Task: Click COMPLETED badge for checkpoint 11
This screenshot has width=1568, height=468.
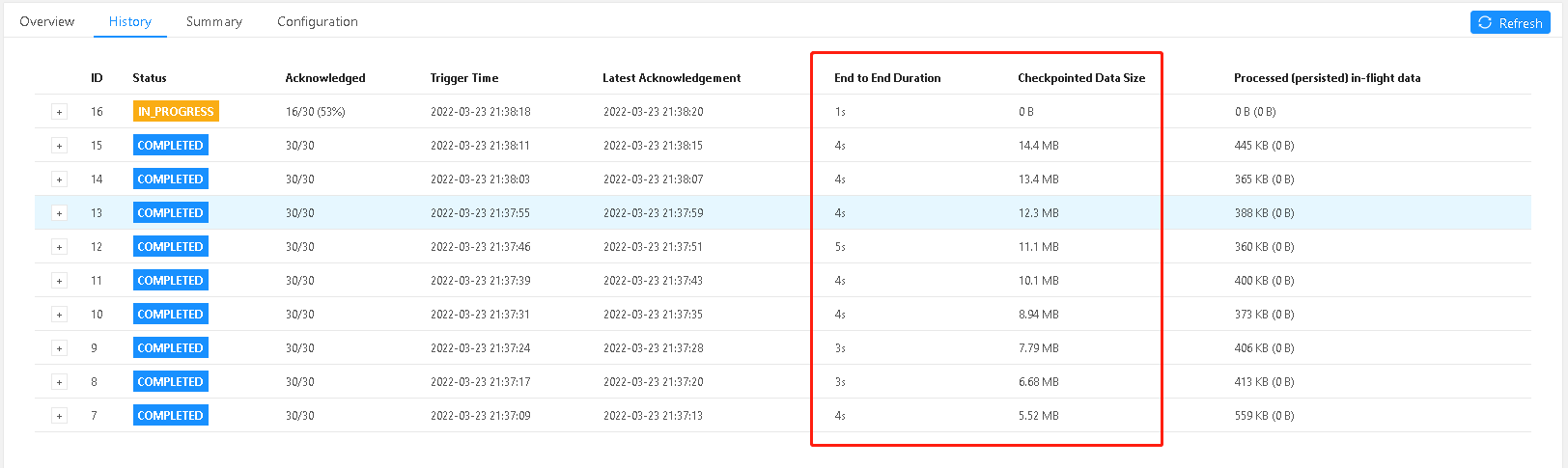Action: 171,280
